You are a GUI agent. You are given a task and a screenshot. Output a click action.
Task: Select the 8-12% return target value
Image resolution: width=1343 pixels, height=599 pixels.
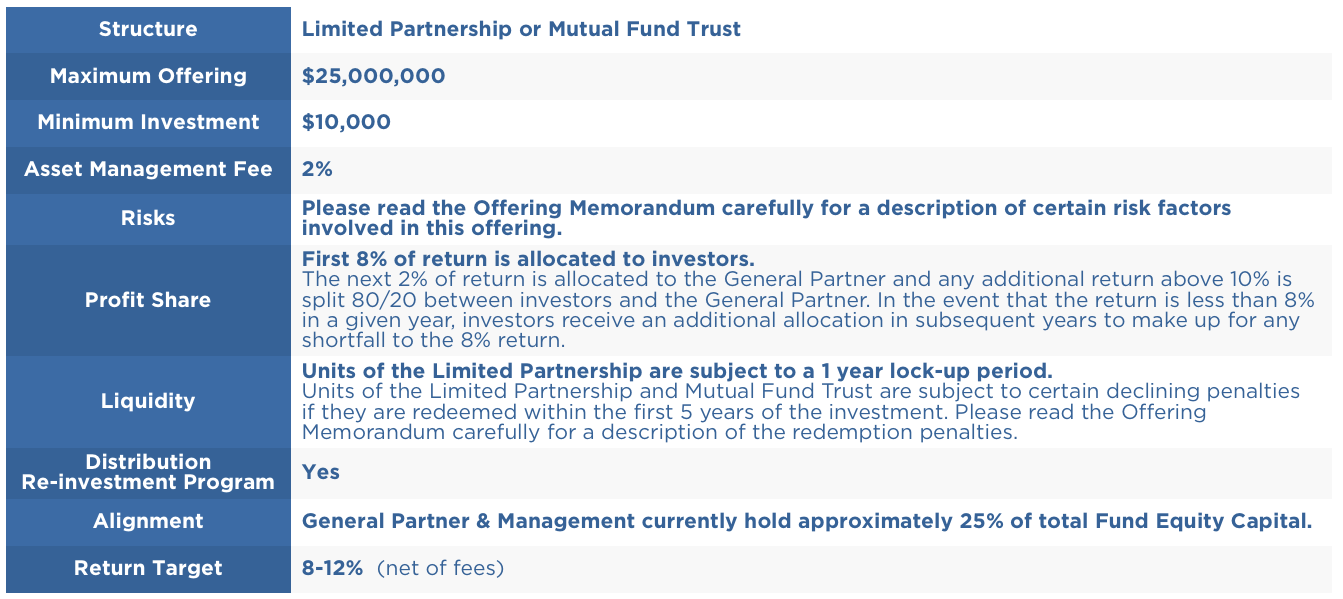[x=334, y=569]
